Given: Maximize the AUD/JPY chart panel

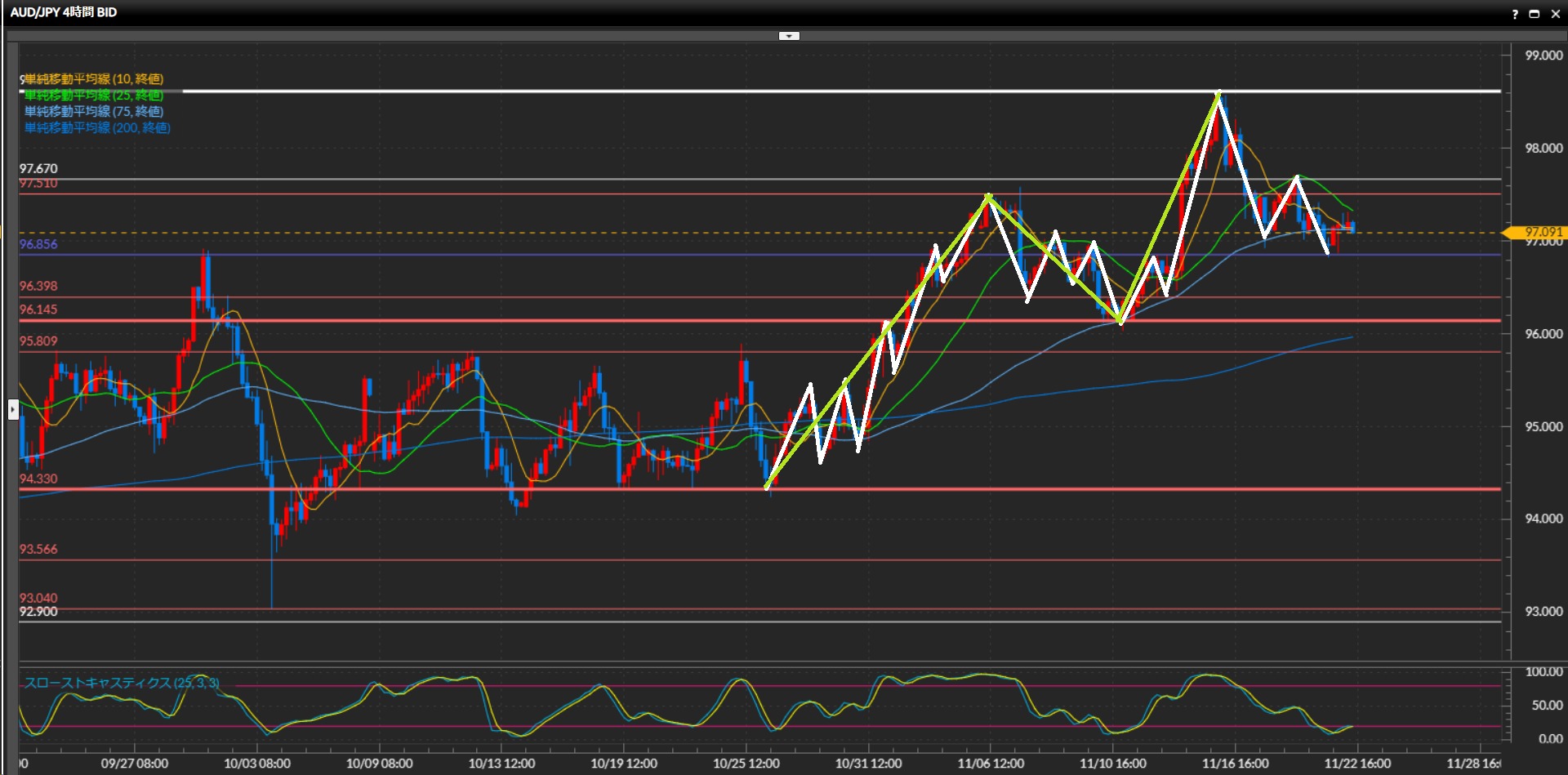Looking at the screenshot, I should click(x=1535, y=14).
